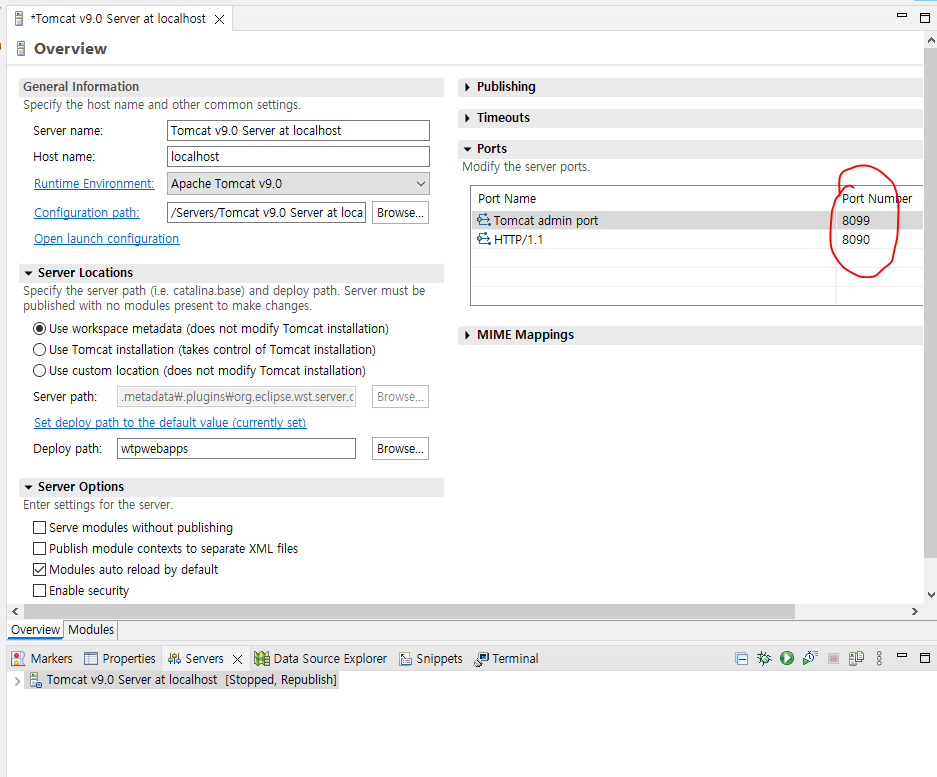The width and height of the screenshot is (937, 777).
Task: Start the server in debug mode
Action: [x=764, y=659]
